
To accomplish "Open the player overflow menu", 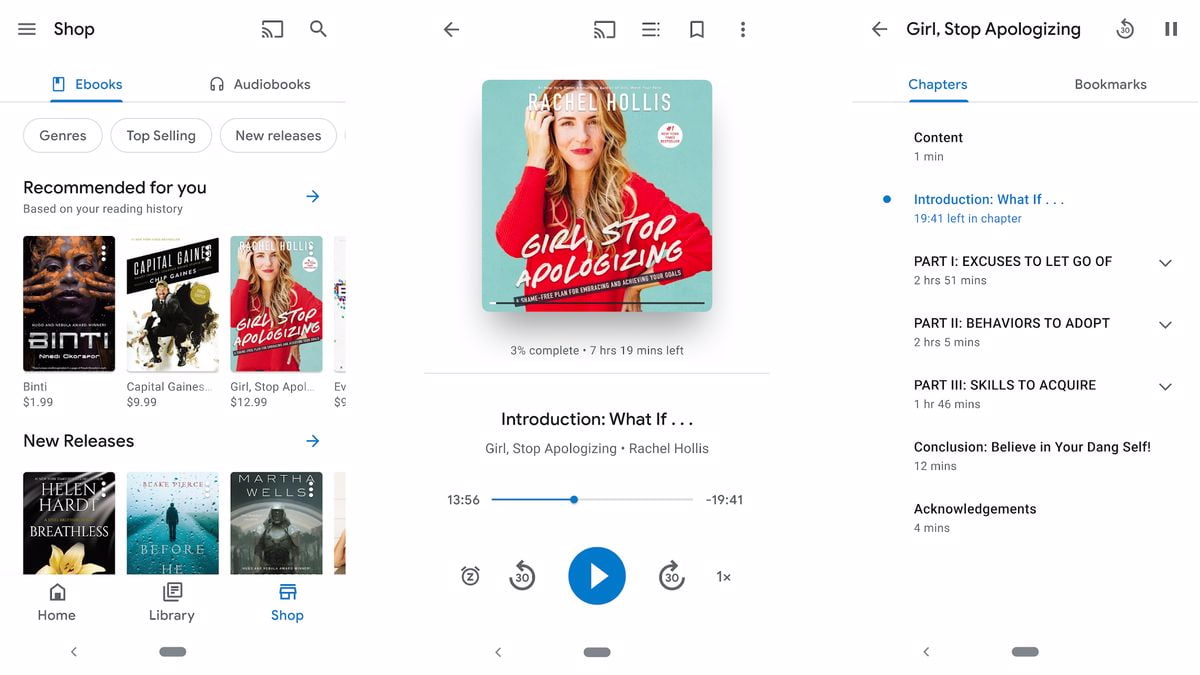I will [x=743, y=28].
